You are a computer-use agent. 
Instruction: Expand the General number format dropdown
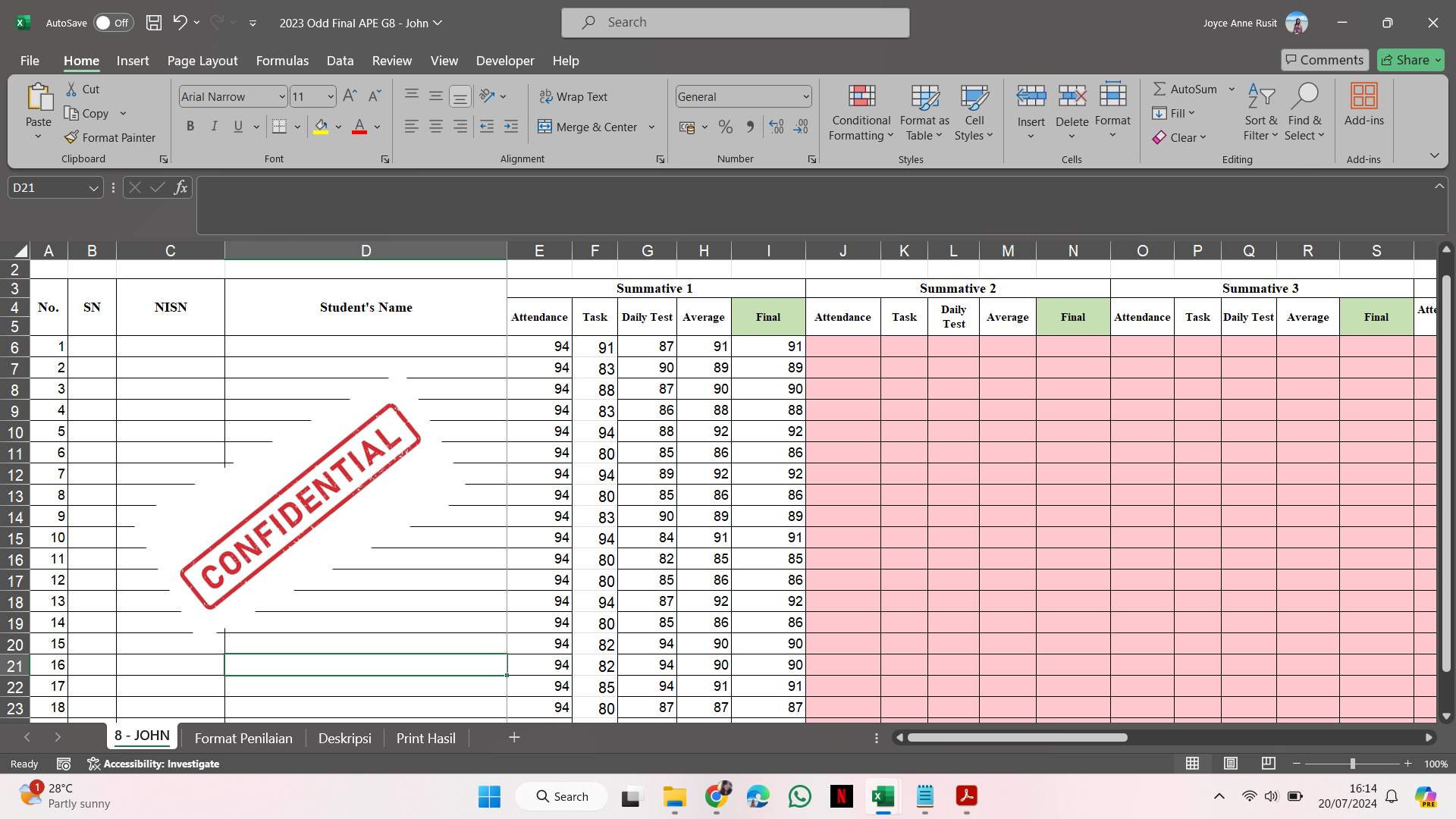805,96
